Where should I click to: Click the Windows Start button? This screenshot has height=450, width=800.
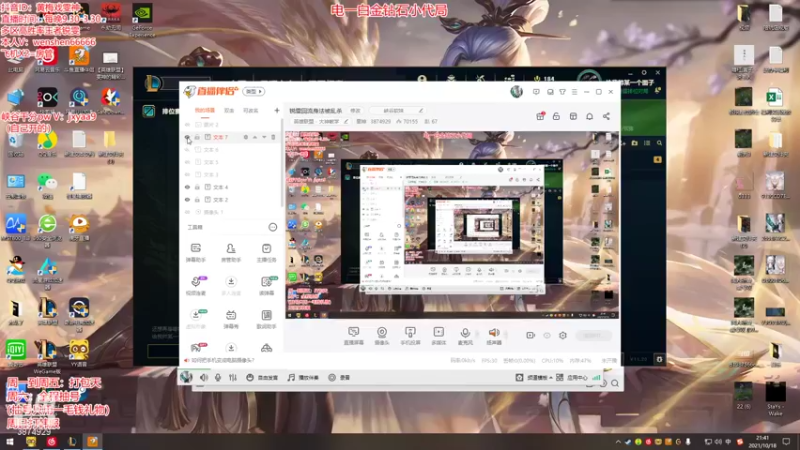pyautogui.click(x=9, y=441)
